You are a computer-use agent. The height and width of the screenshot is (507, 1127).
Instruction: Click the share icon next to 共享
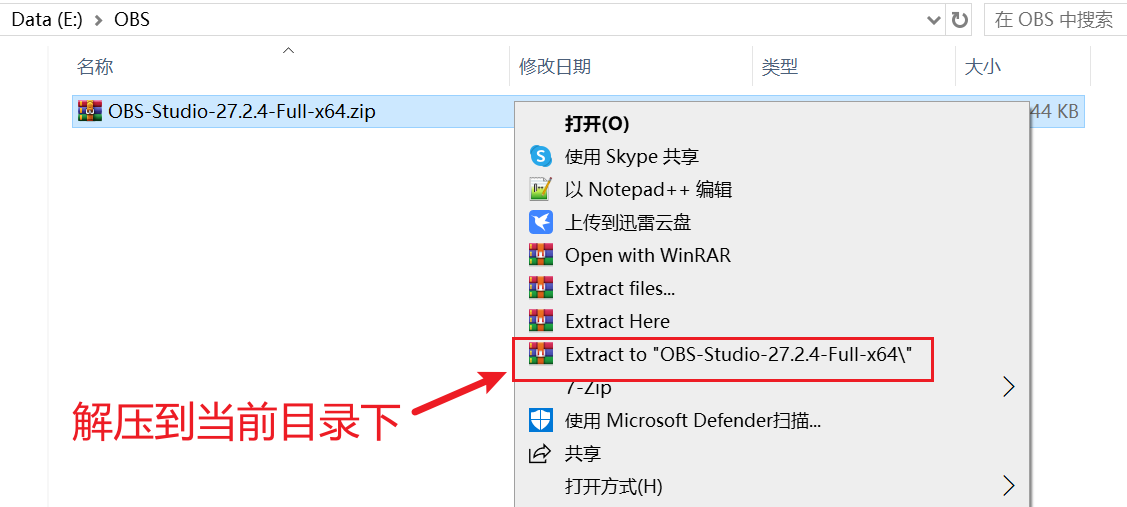(x=541, y=453)
